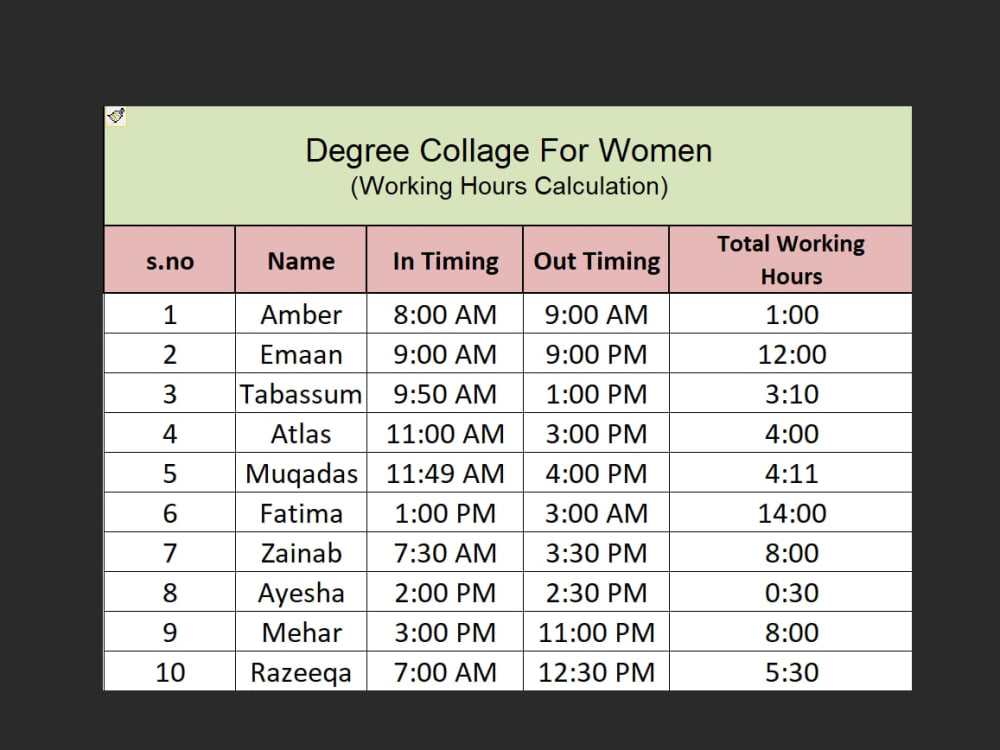Select Tabassum's 9:50 AM in timing
The image size is (1000, 750).
point(445,393)
